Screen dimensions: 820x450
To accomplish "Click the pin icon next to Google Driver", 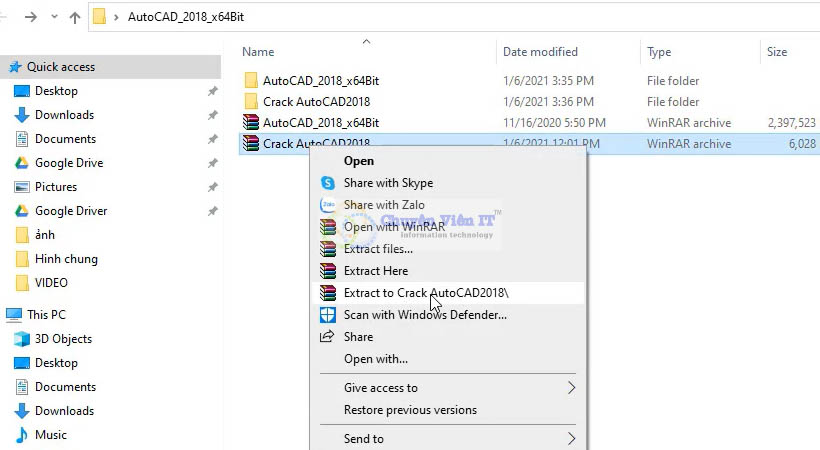I will coord(212,211).
